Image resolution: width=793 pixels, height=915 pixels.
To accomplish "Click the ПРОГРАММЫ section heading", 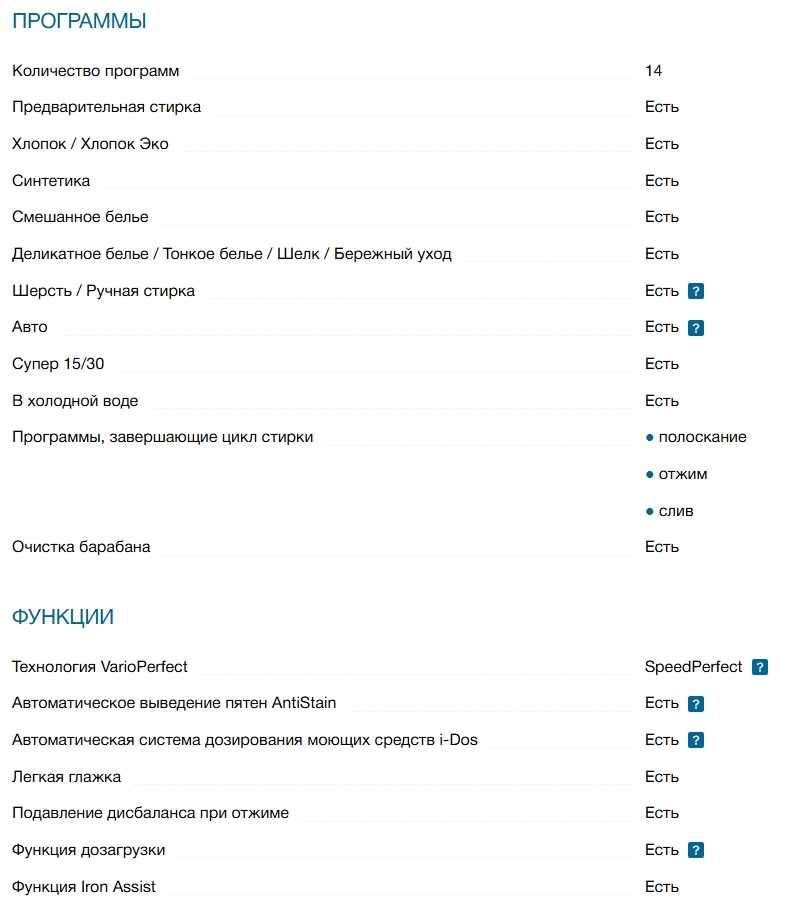I will (x=79, y=21).
